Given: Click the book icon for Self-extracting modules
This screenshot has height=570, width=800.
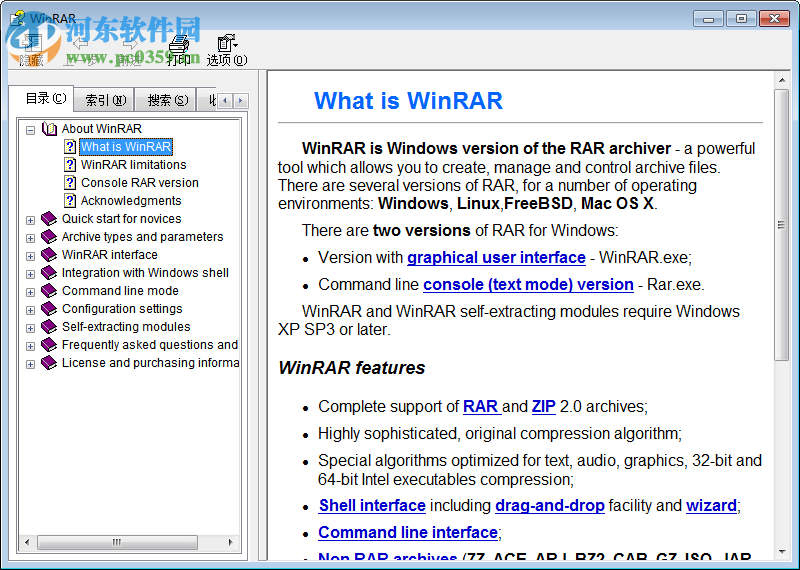Looking at the screenshot, I should 49,327.
